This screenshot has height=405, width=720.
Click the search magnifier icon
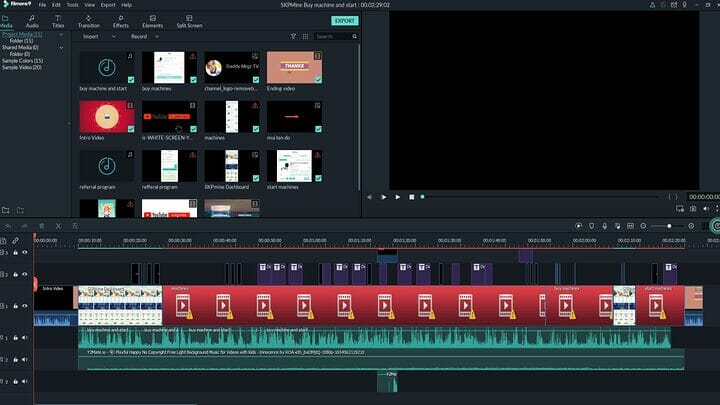tap(354, 36)
